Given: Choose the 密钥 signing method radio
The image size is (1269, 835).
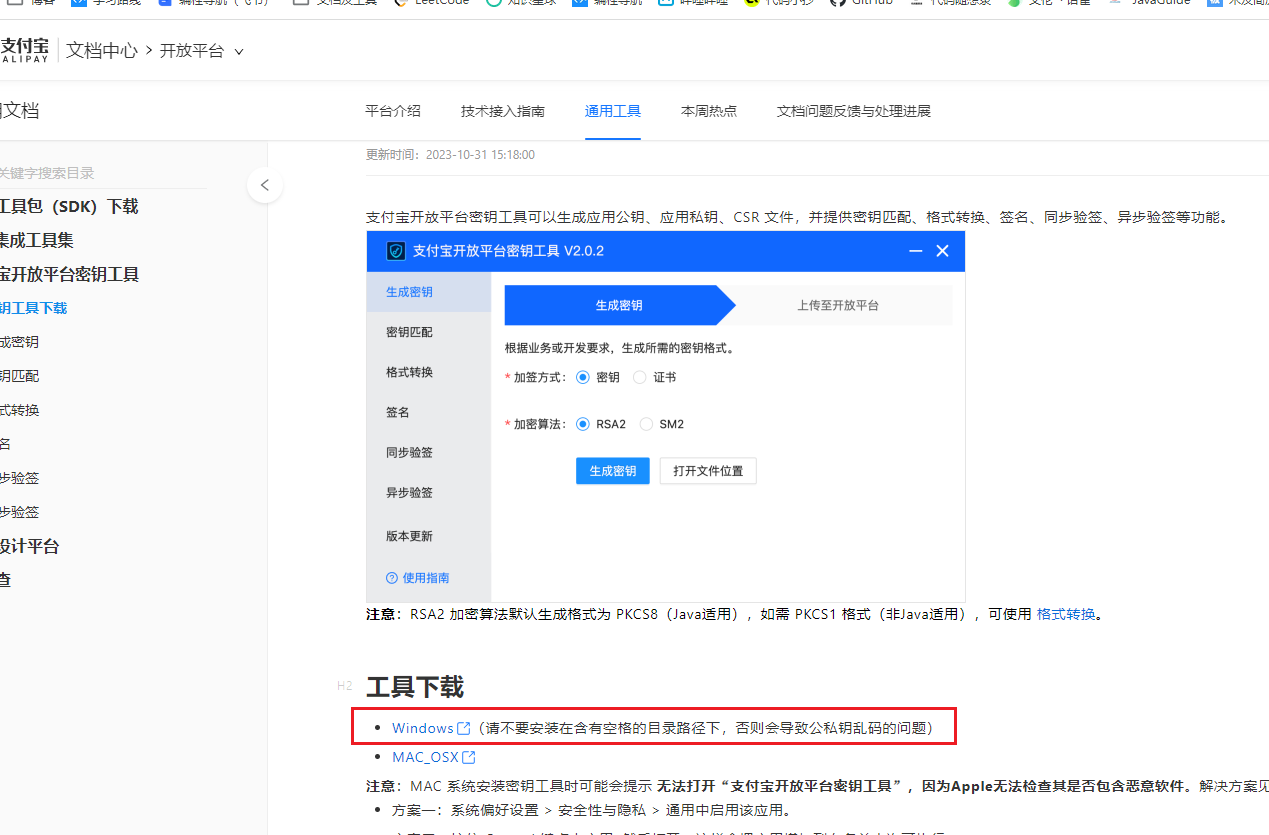Looking at the screenshot, I should pos(584,377).
